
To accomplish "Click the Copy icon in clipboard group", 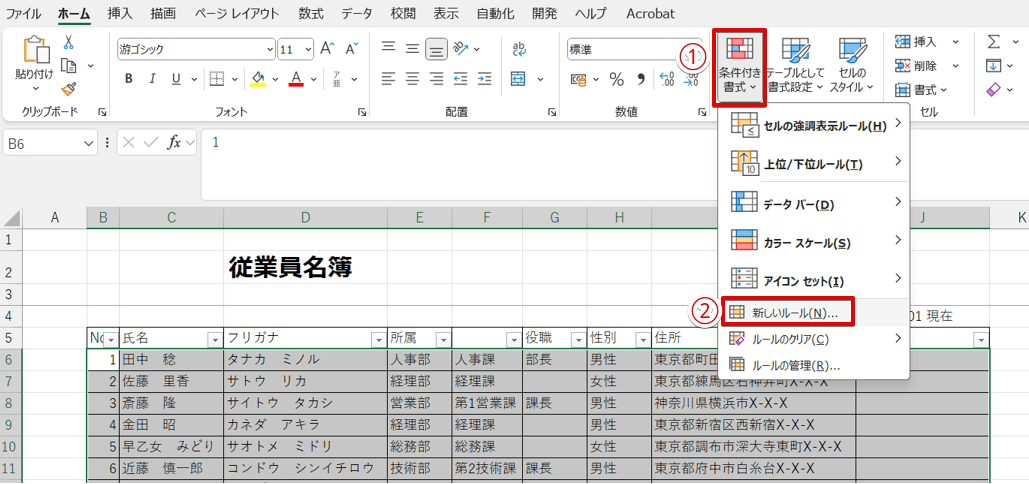I will point(68,66).
